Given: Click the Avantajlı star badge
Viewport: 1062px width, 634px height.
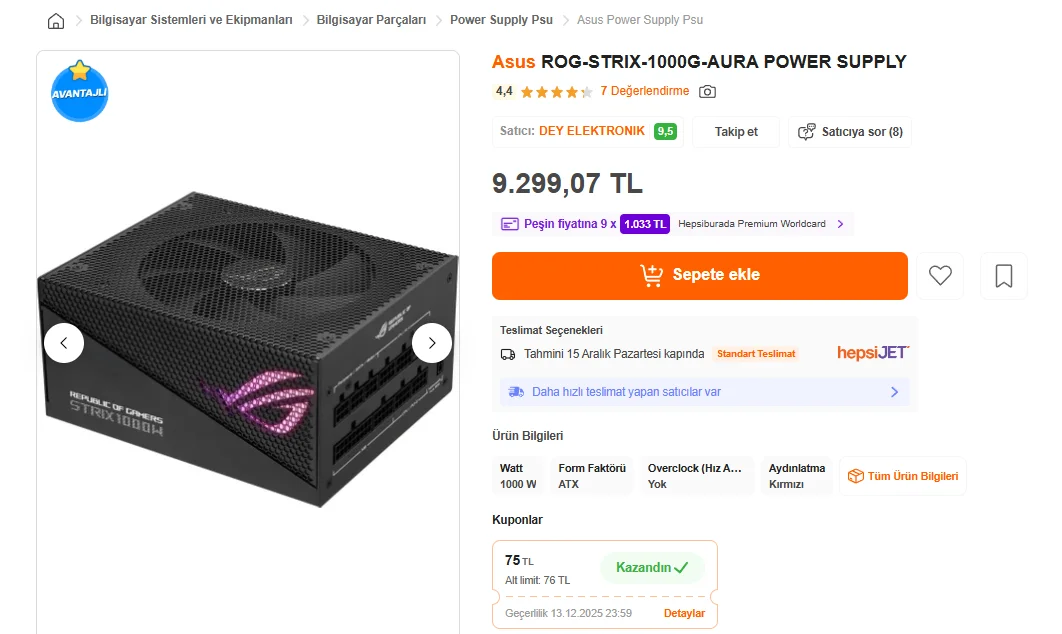Looking at the screenshot, I should tap(79, 92).
